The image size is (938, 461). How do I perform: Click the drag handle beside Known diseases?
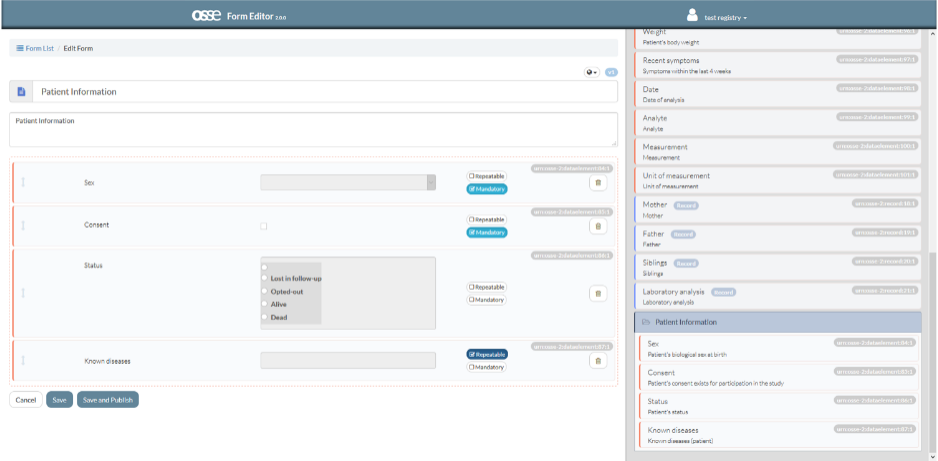(x=23, y=361)
